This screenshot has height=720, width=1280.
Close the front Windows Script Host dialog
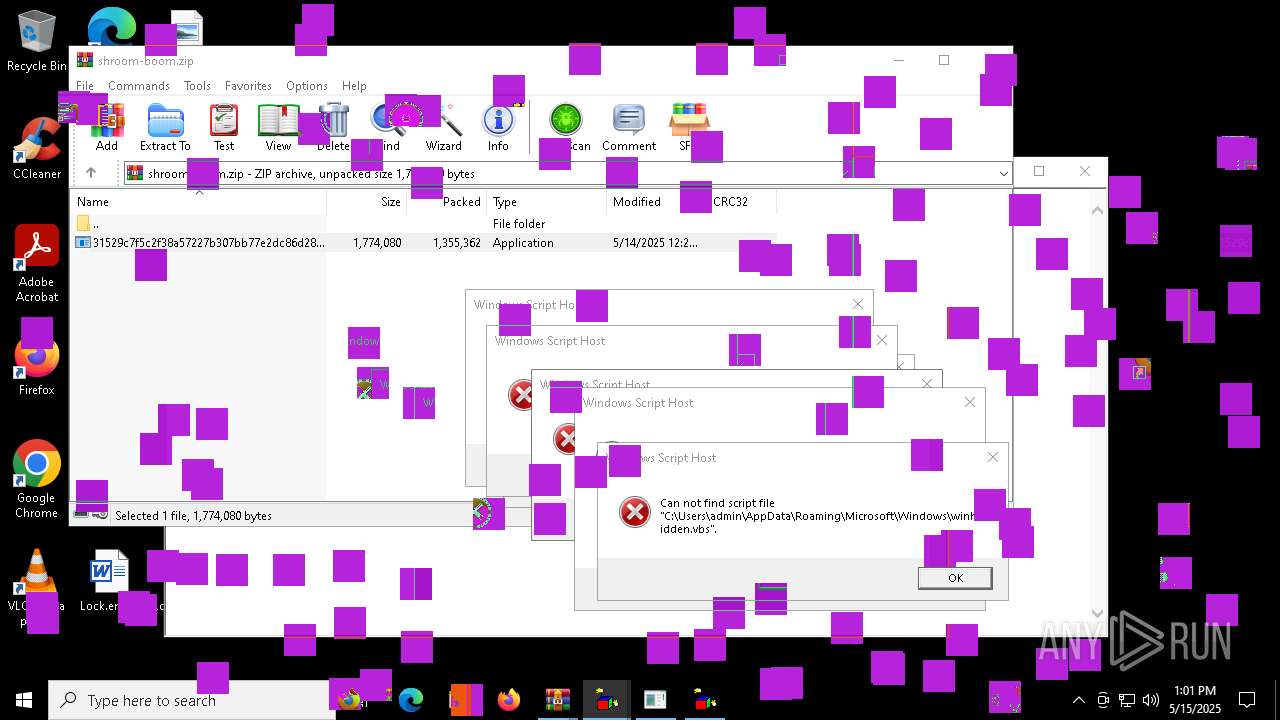992,457
